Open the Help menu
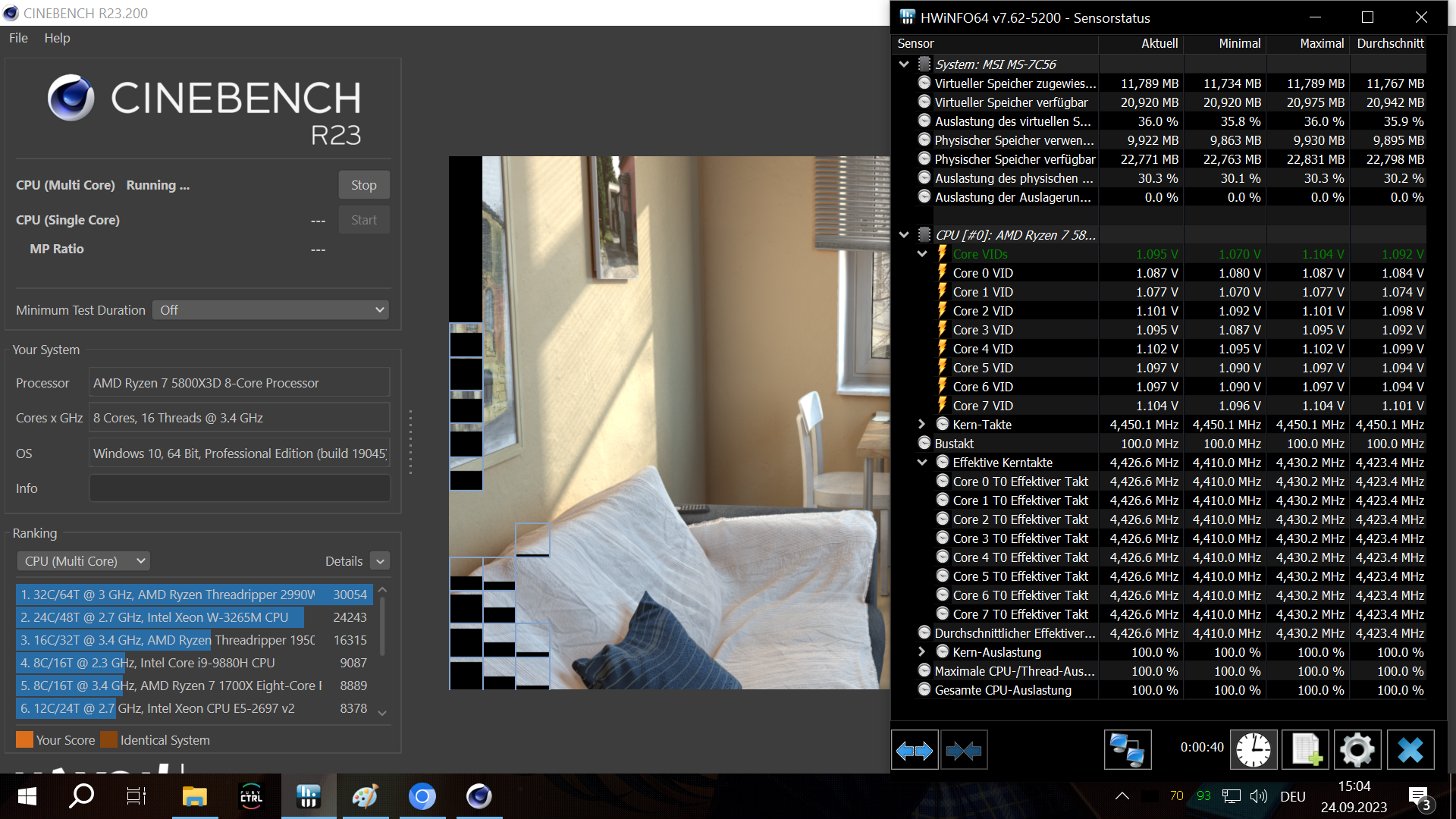Viewport: 1456px width, 819px height. [x=57, y=38]
